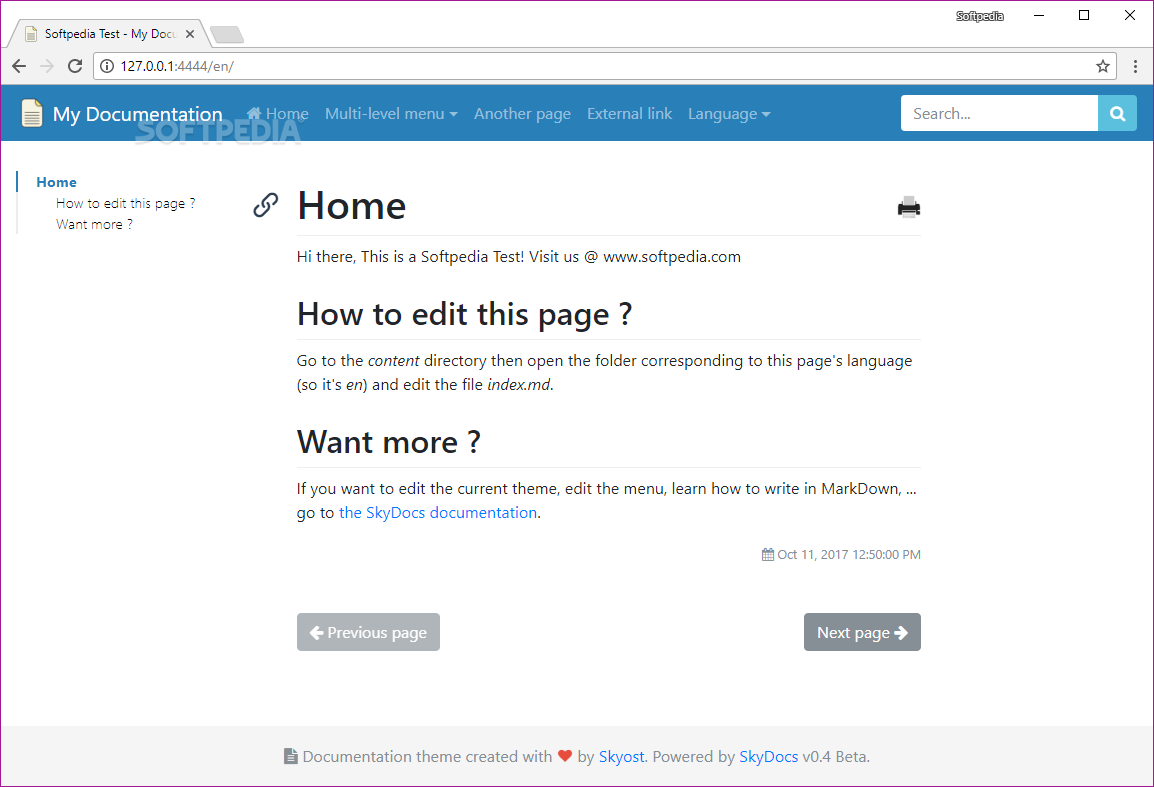Click the My Documentation brand title
The width and height of the screenshot is (1154, 787).
tap(138, 114)
